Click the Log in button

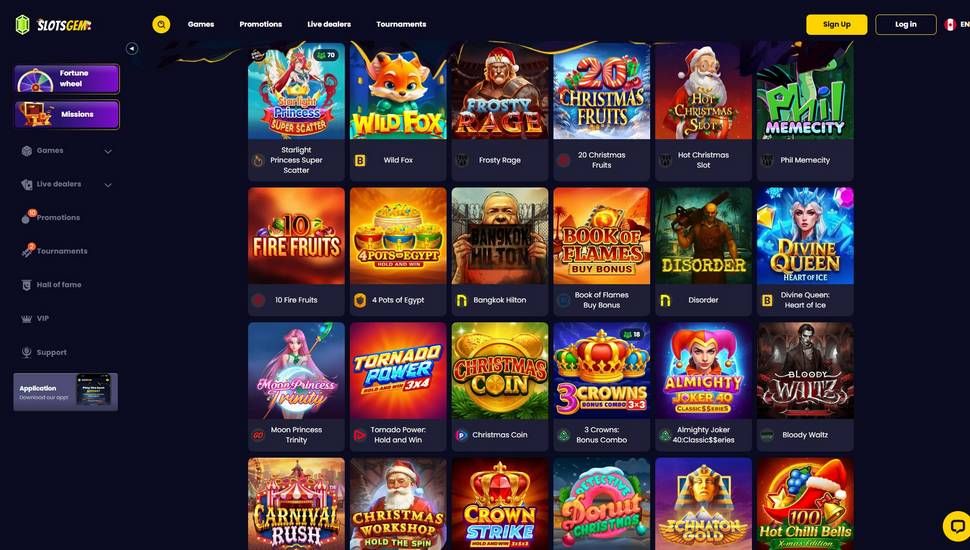tap(906, 24)
